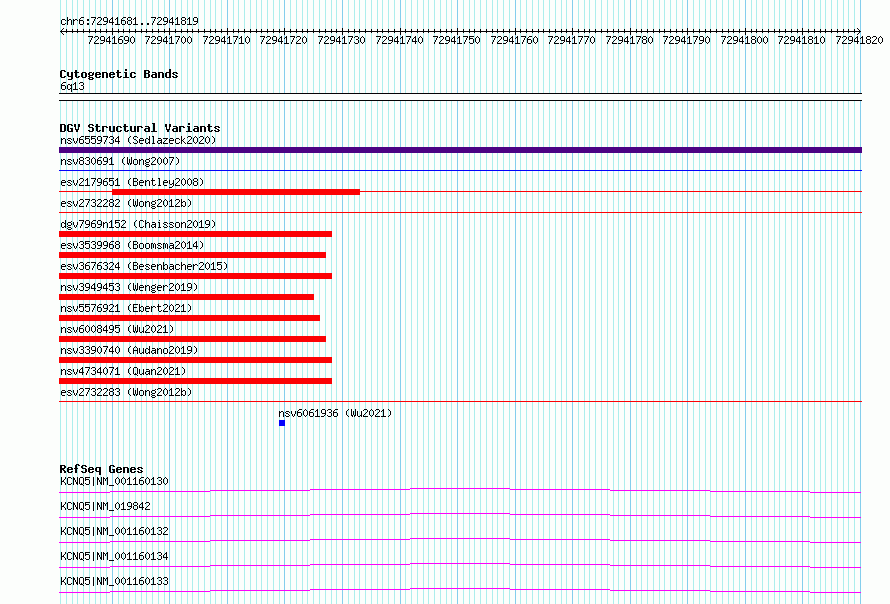This screenshot has height=604, width=890.
Task: Open the esv3539968 (Boomsma2014) variant
Action: [x=132, y=245]
